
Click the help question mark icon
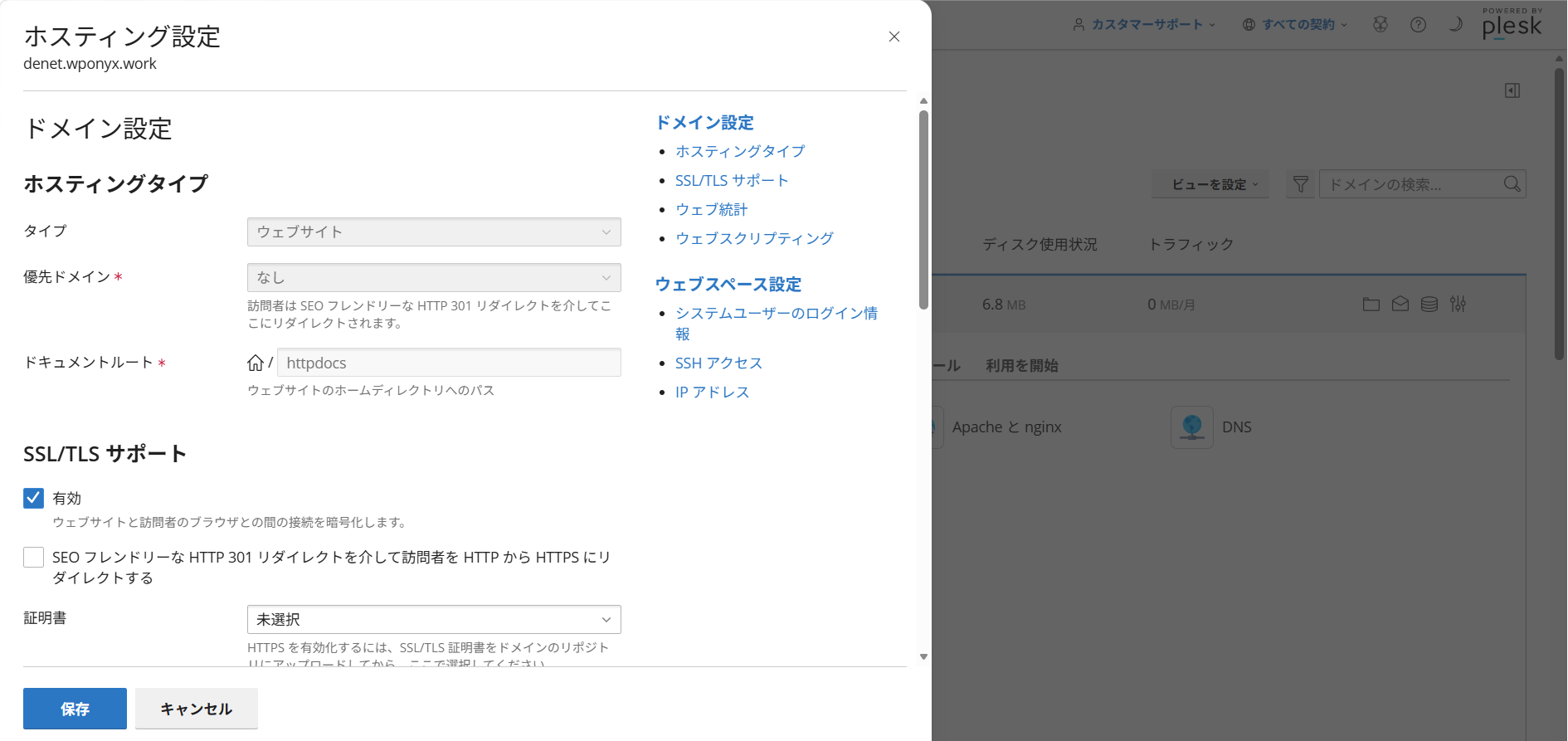click(1418, 24)
